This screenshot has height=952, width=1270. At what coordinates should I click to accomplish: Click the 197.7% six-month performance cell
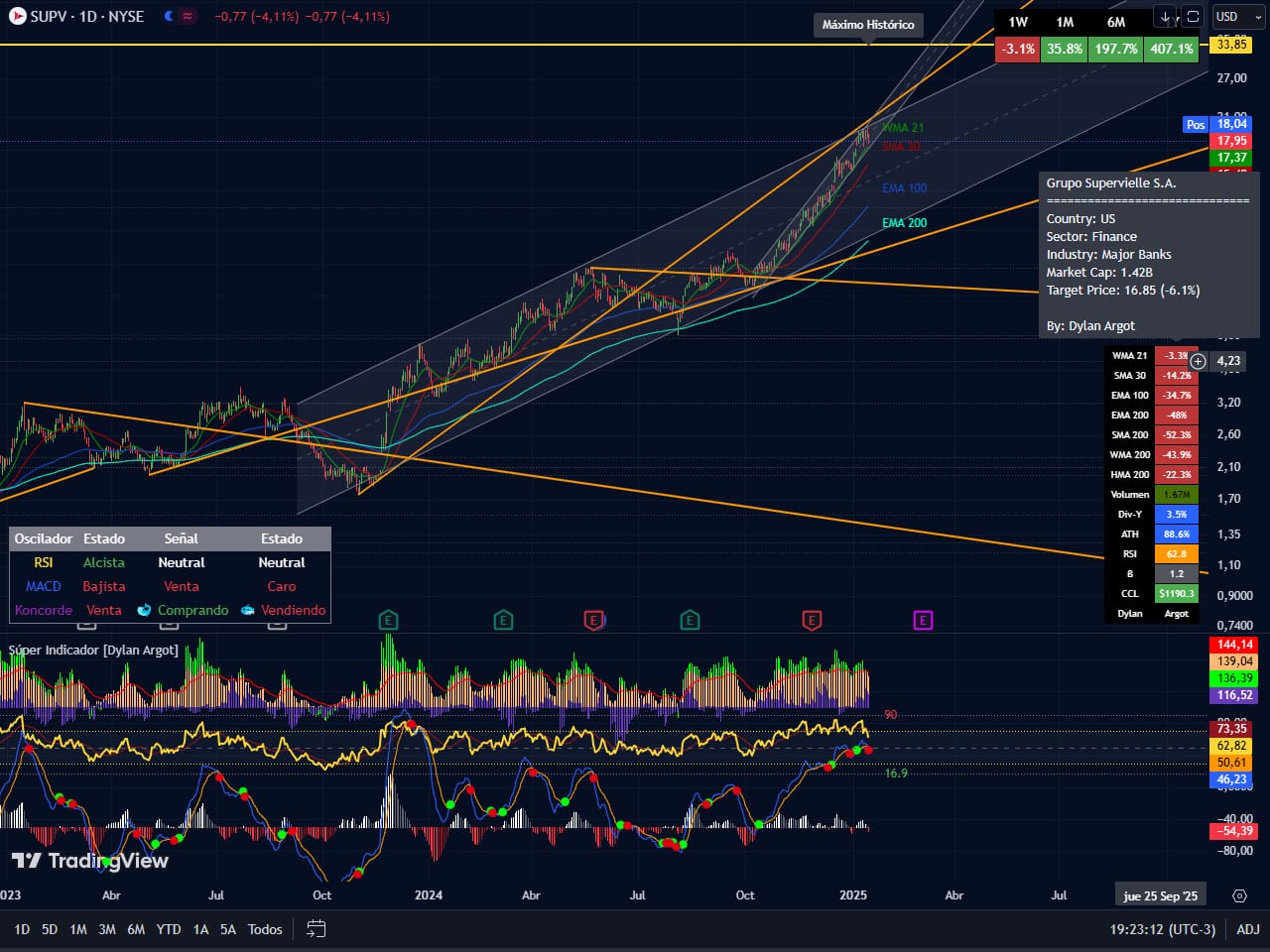pos(1116,49)
